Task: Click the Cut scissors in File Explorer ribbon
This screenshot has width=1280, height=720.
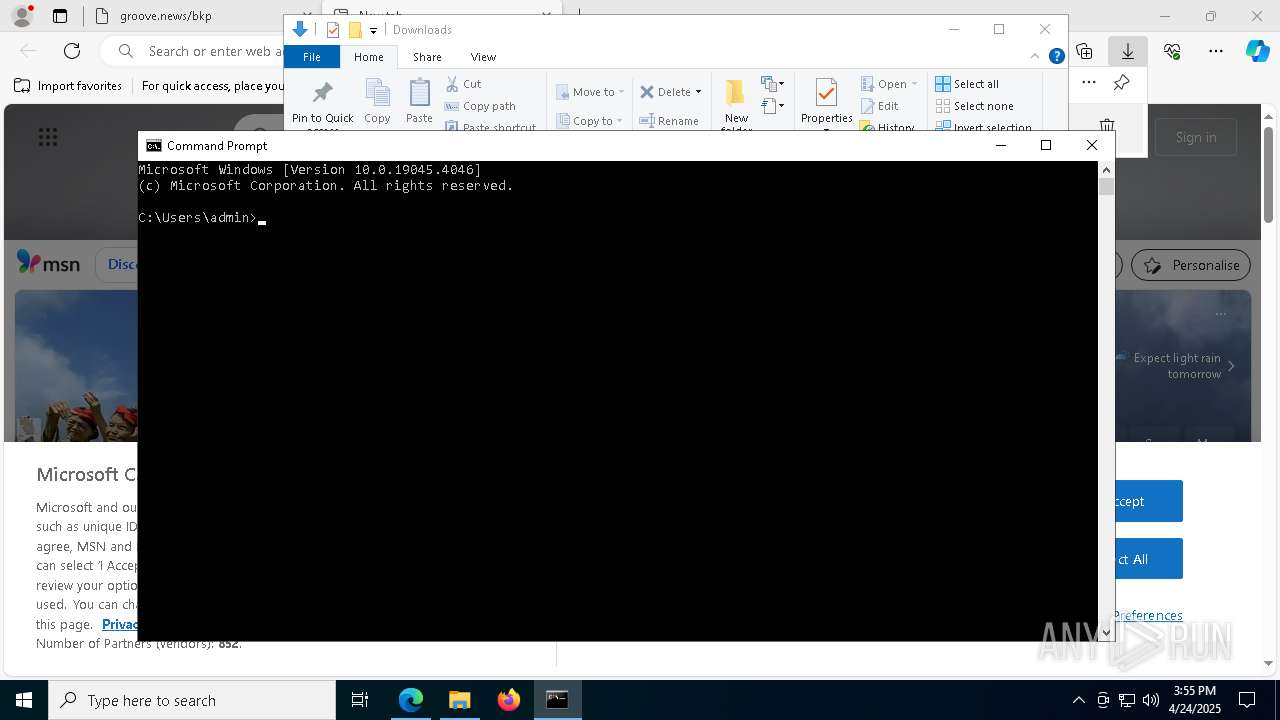Action: [453, 84]
